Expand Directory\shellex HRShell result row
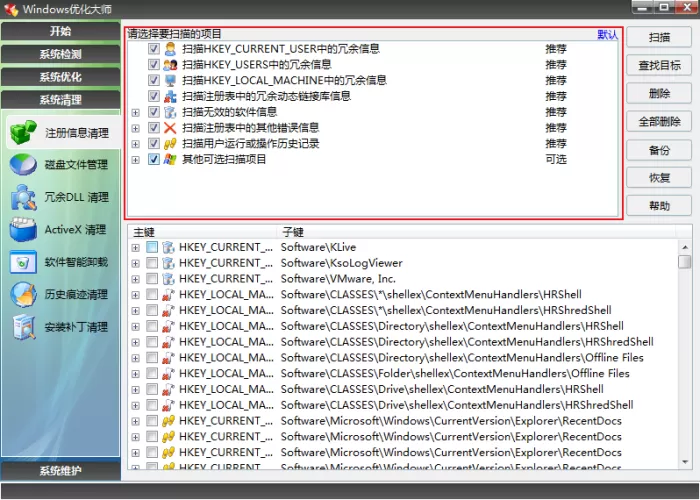The width and height of the screenshot is (700, 500). pos(136,327)
